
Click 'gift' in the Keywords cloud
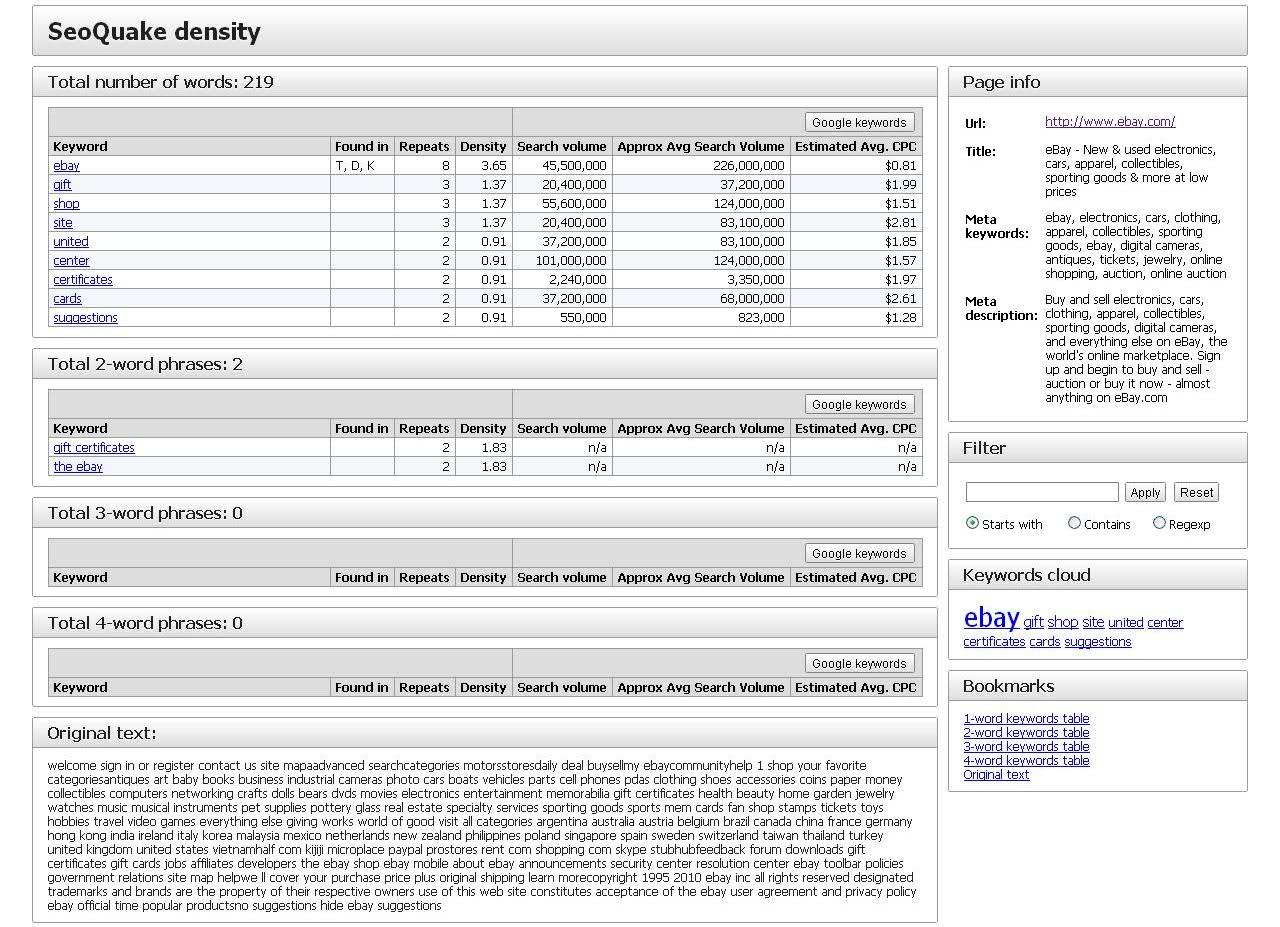[x=1033, y=622]
